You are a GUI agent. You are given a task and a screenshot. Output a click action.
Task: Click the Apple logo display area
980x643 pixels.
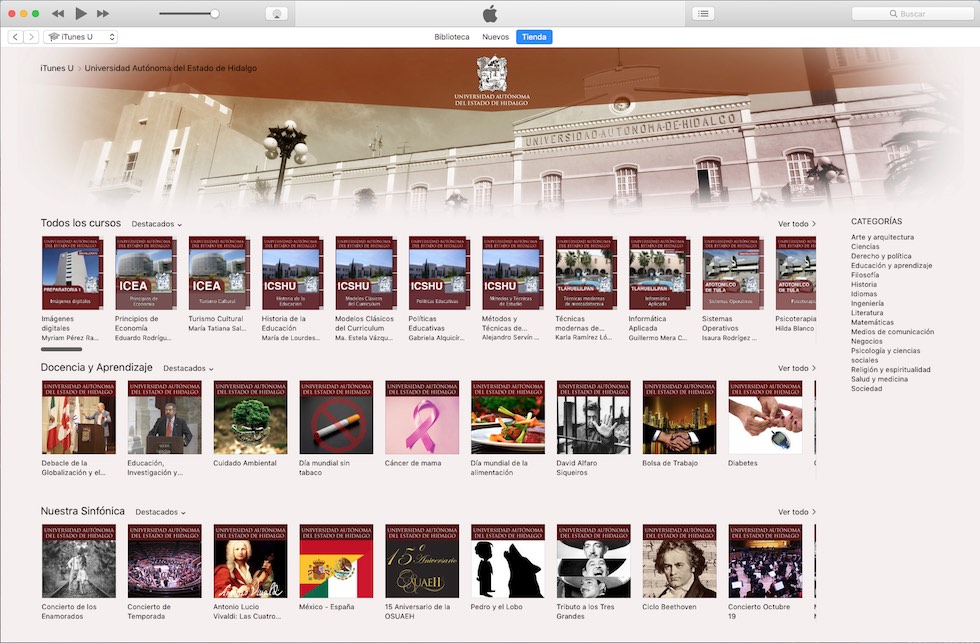(x=490, y=14)
